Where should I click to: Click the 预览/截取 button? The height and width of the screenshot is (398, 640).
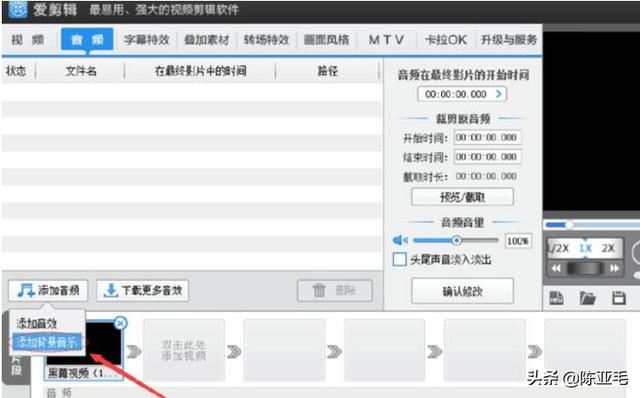point(462,197)
